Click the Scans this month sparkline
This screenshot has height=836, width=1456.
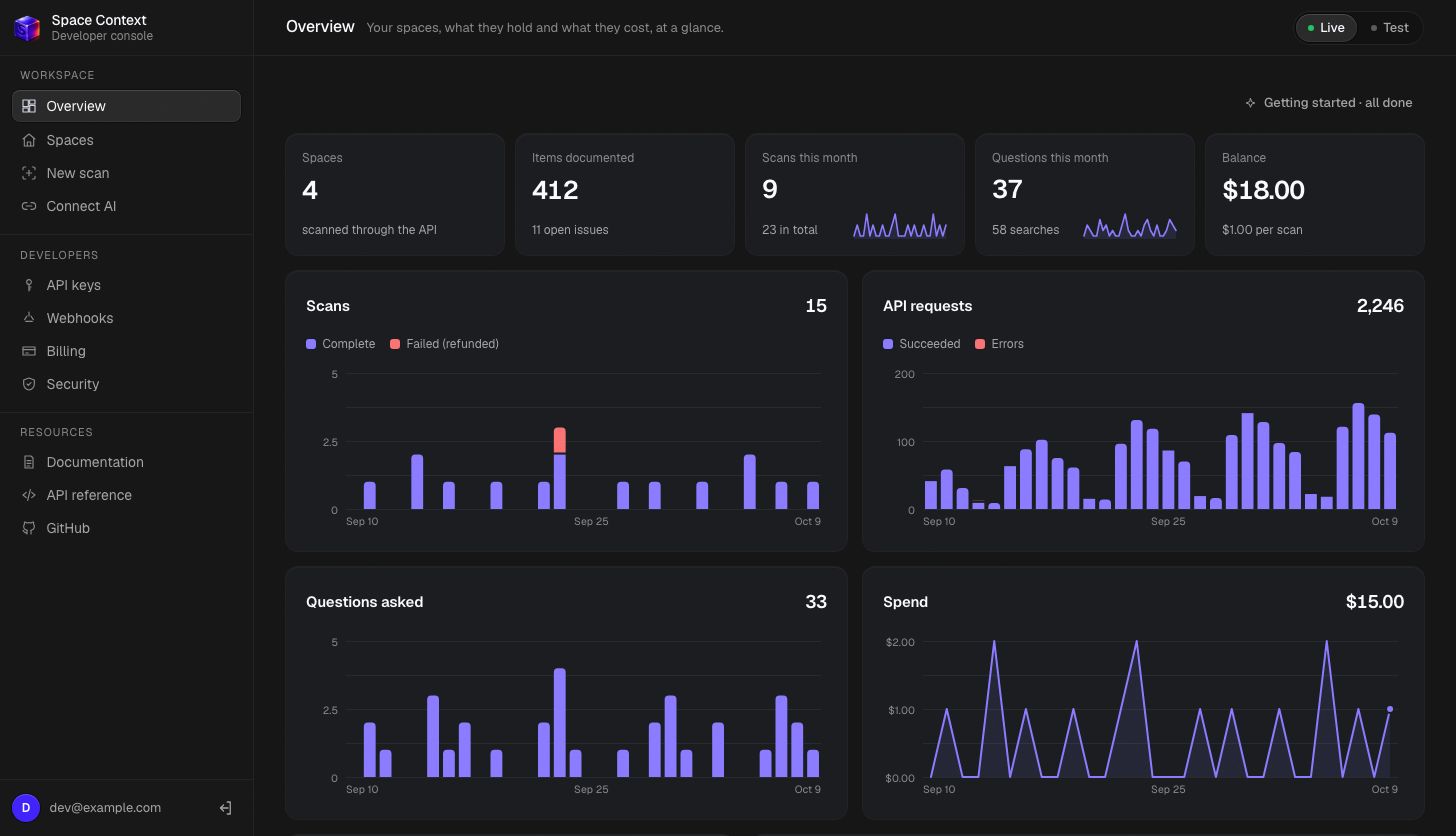(x=900, y=226)
